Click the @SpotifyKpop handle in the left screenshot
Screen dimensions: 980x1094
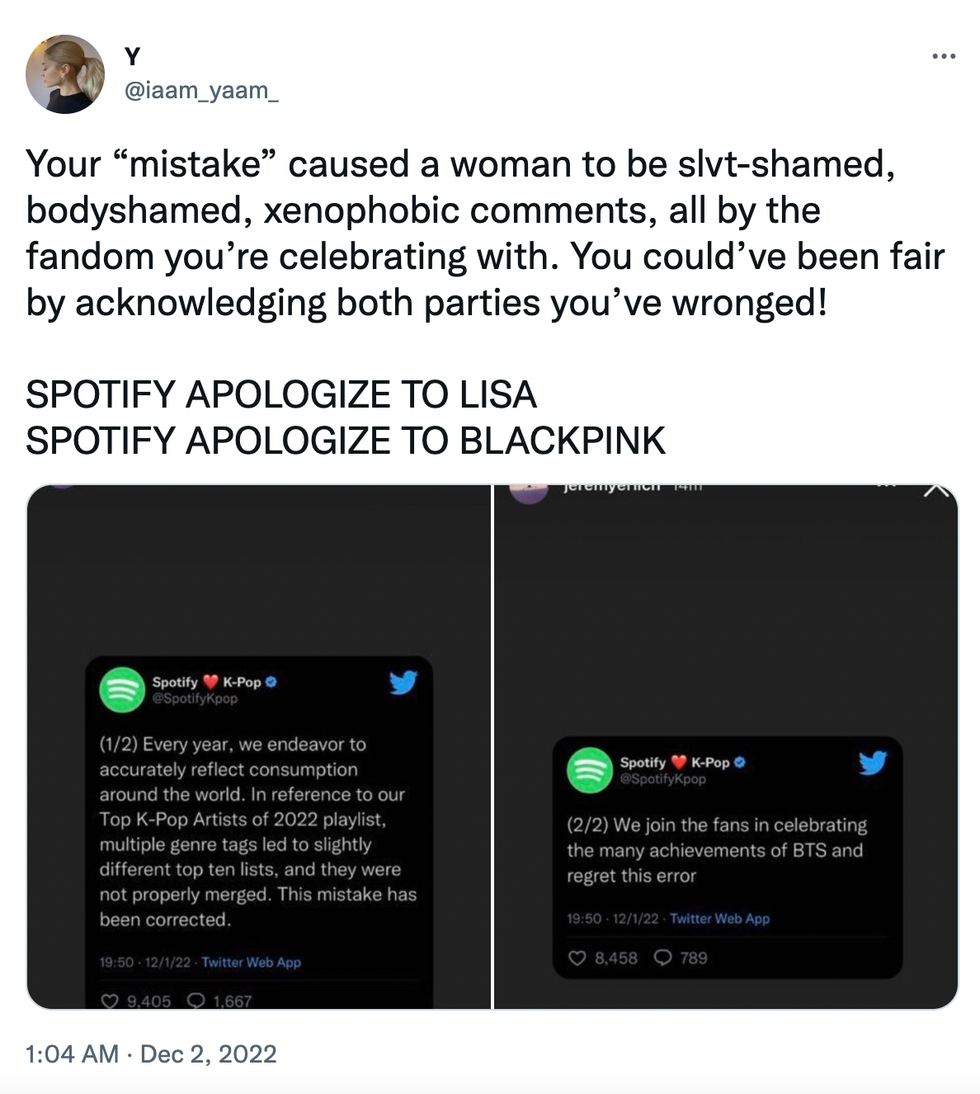[195, 699]
